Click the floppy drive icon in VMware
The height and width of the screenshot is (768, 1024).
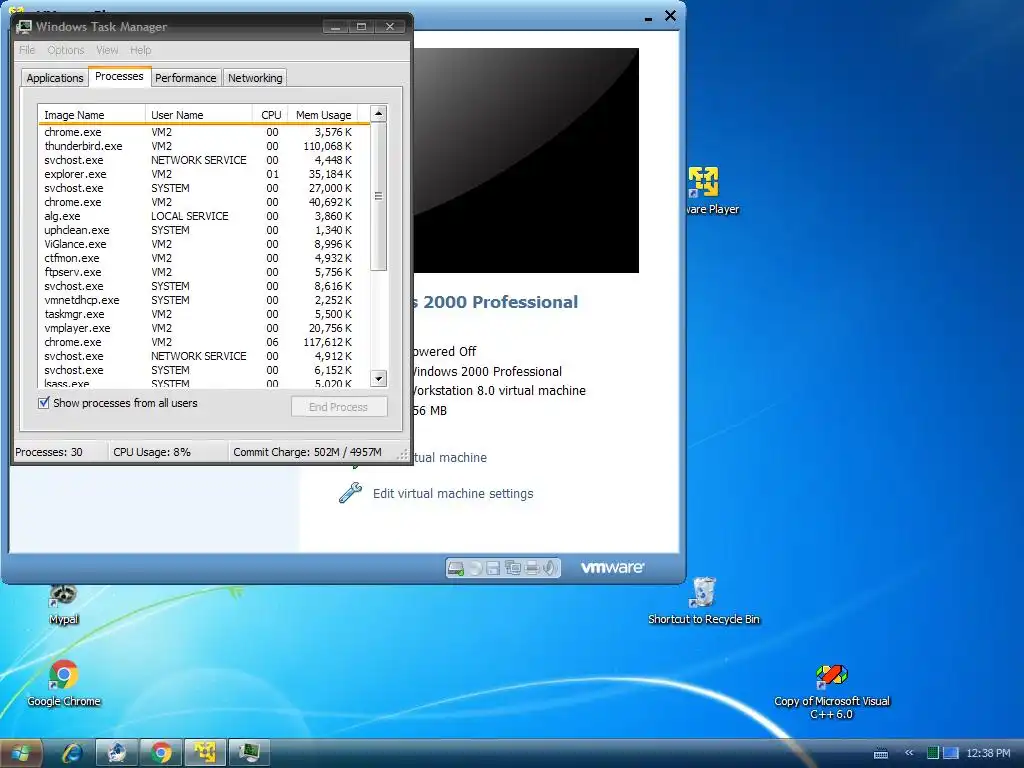click(x=494, y=568)
